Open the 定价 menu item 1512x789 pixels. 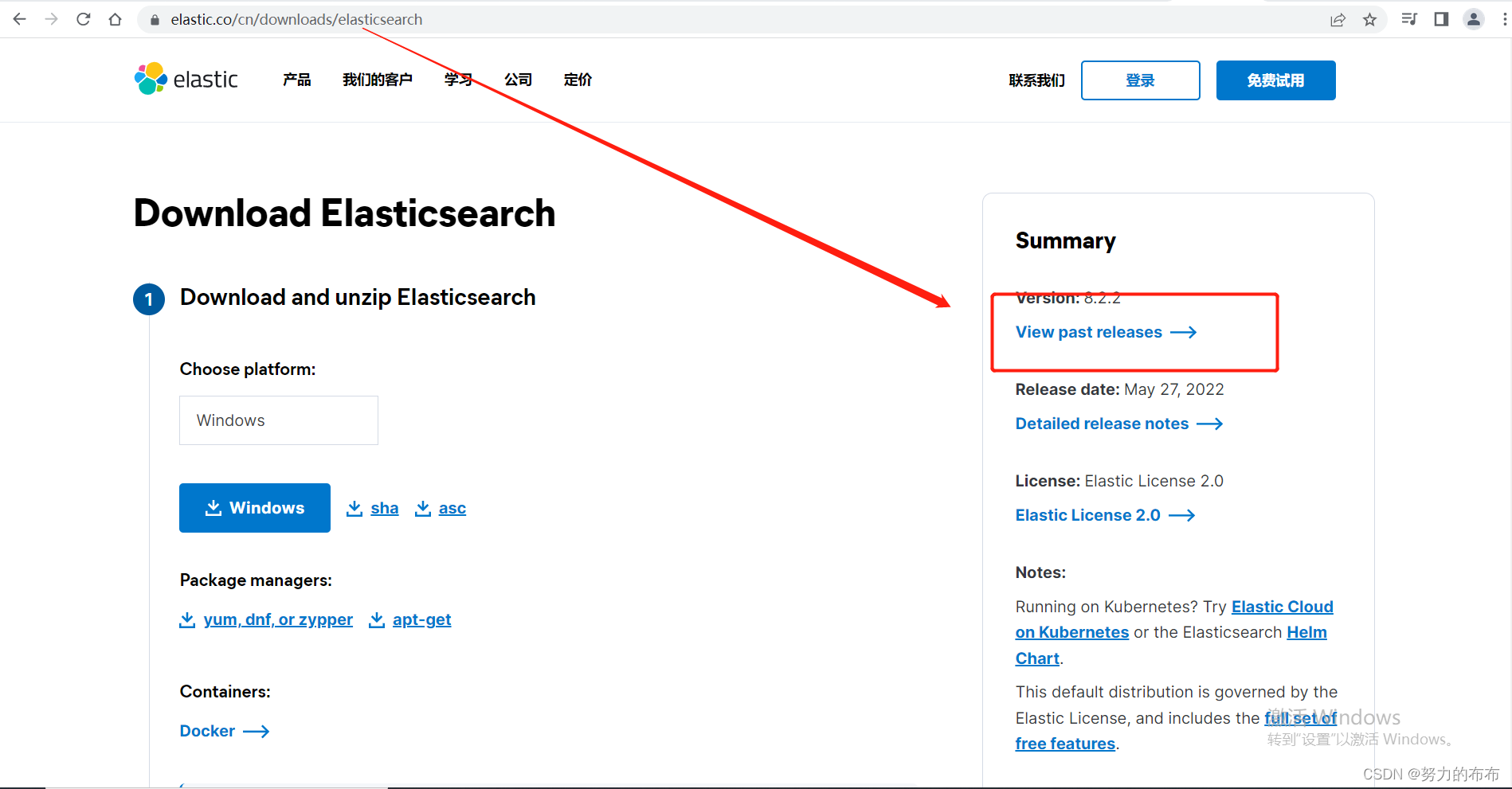click(x=578, y=80)
